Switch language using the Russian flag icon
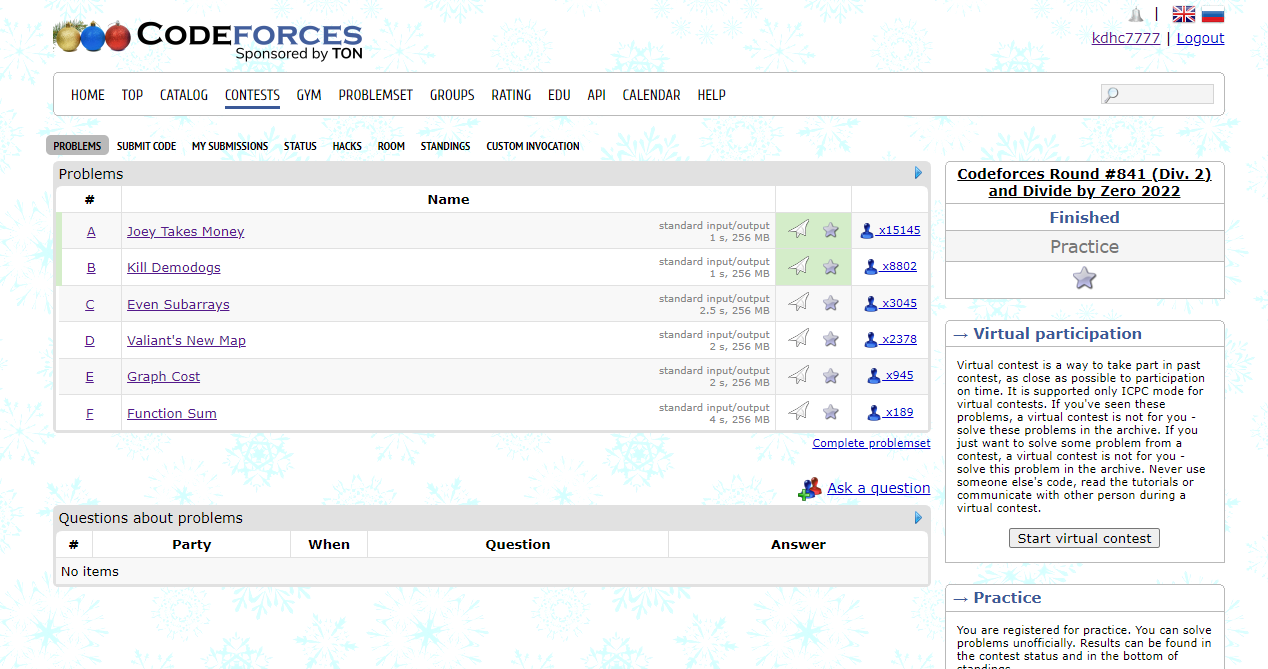1268x669 pixels. (x=1212, y=14)
